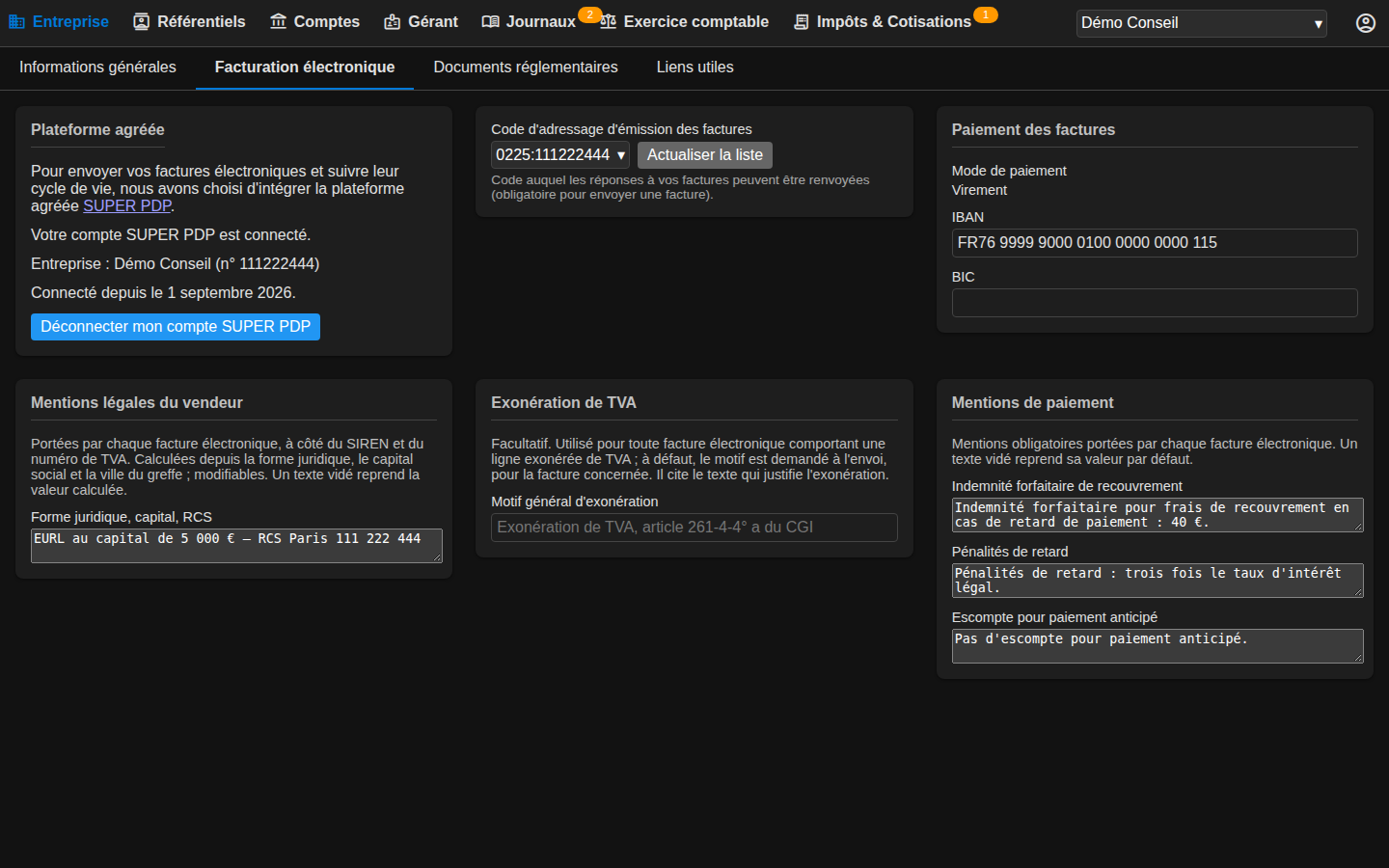This screenshot has height=868, width=1389.
Task: Edit the Pénalités de retard textarea
Action: coord(1157,581)
